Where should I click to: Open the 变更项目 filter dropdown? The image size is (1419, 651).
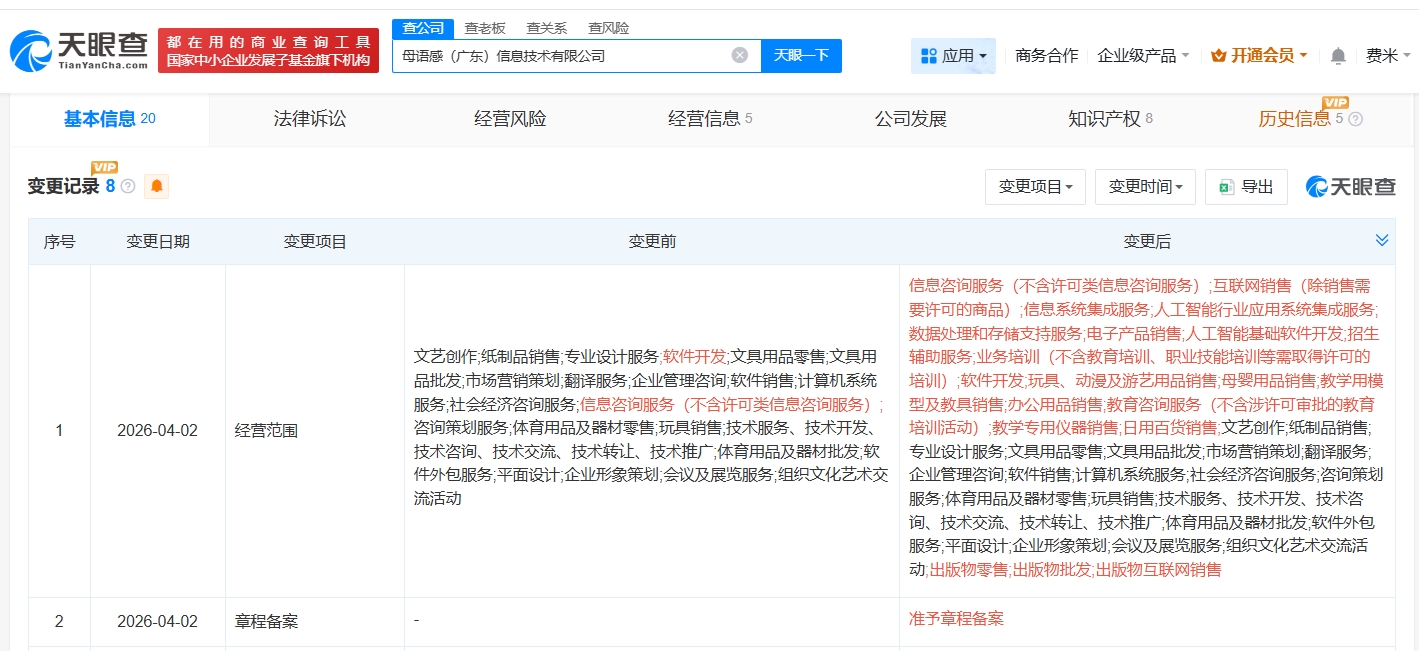point(1035,186)
